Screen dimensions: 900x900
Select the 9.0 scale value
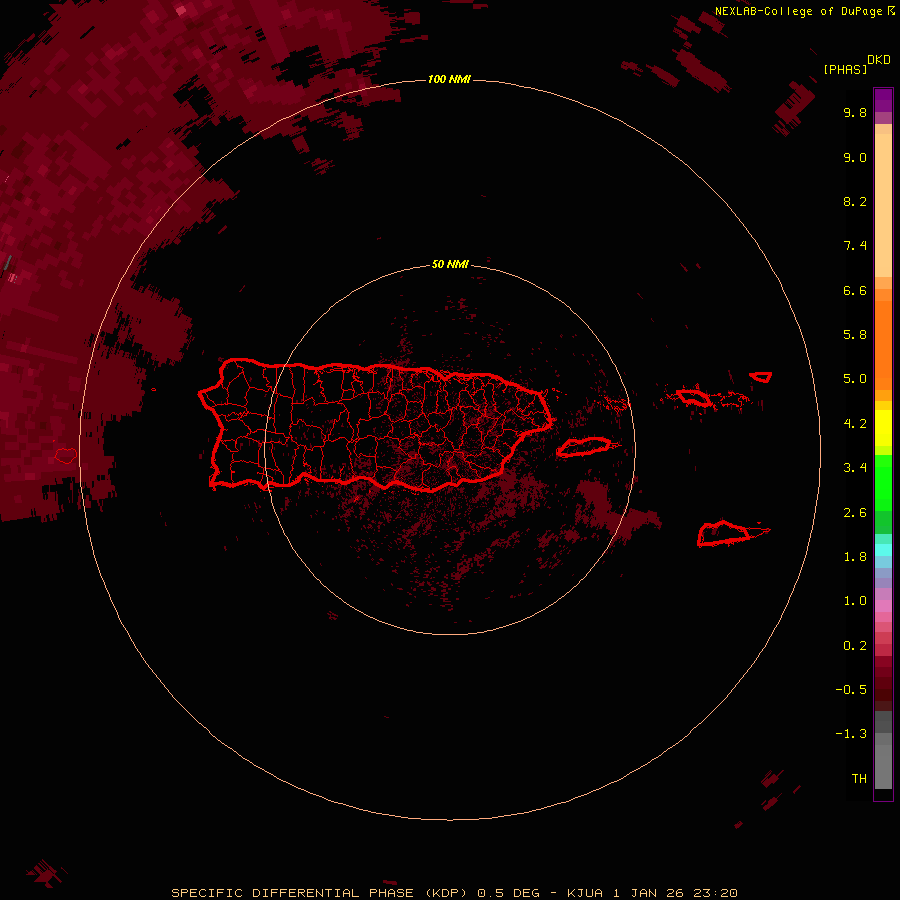coord(855,157)
